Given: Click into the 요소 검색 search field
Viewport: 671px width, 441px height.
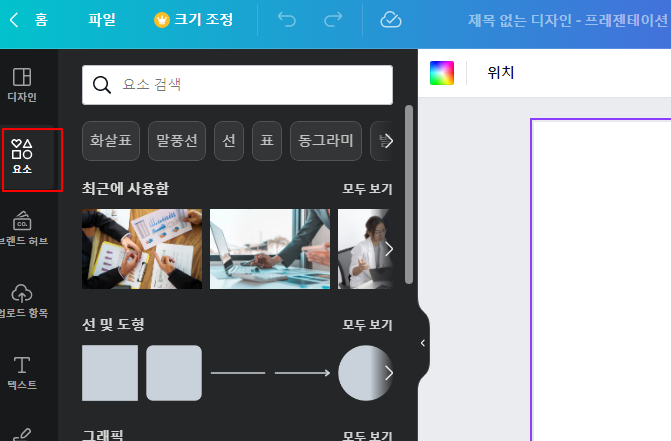Looking at the screenshot, I should point(237,85).
